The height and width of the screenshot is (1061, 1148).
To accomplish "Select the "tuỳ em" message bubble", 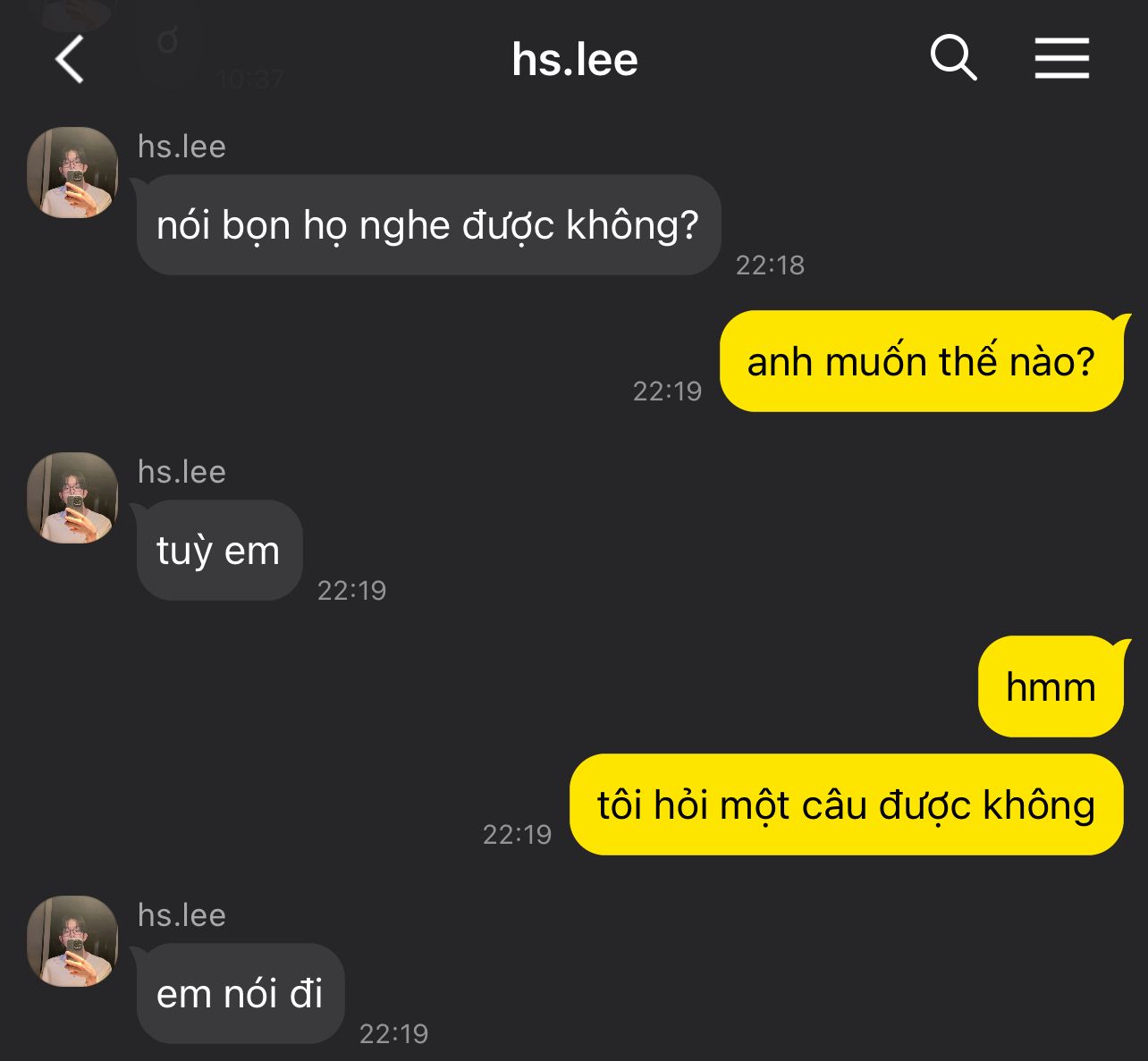I will [x=218, y=551].
